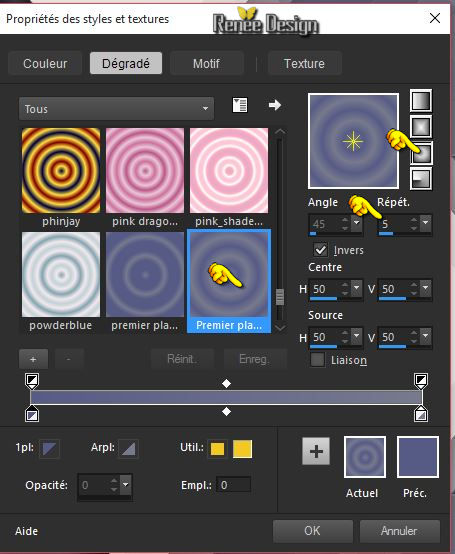
Task: Click the 1pl foreground color icon
Action: click(49, 448)
